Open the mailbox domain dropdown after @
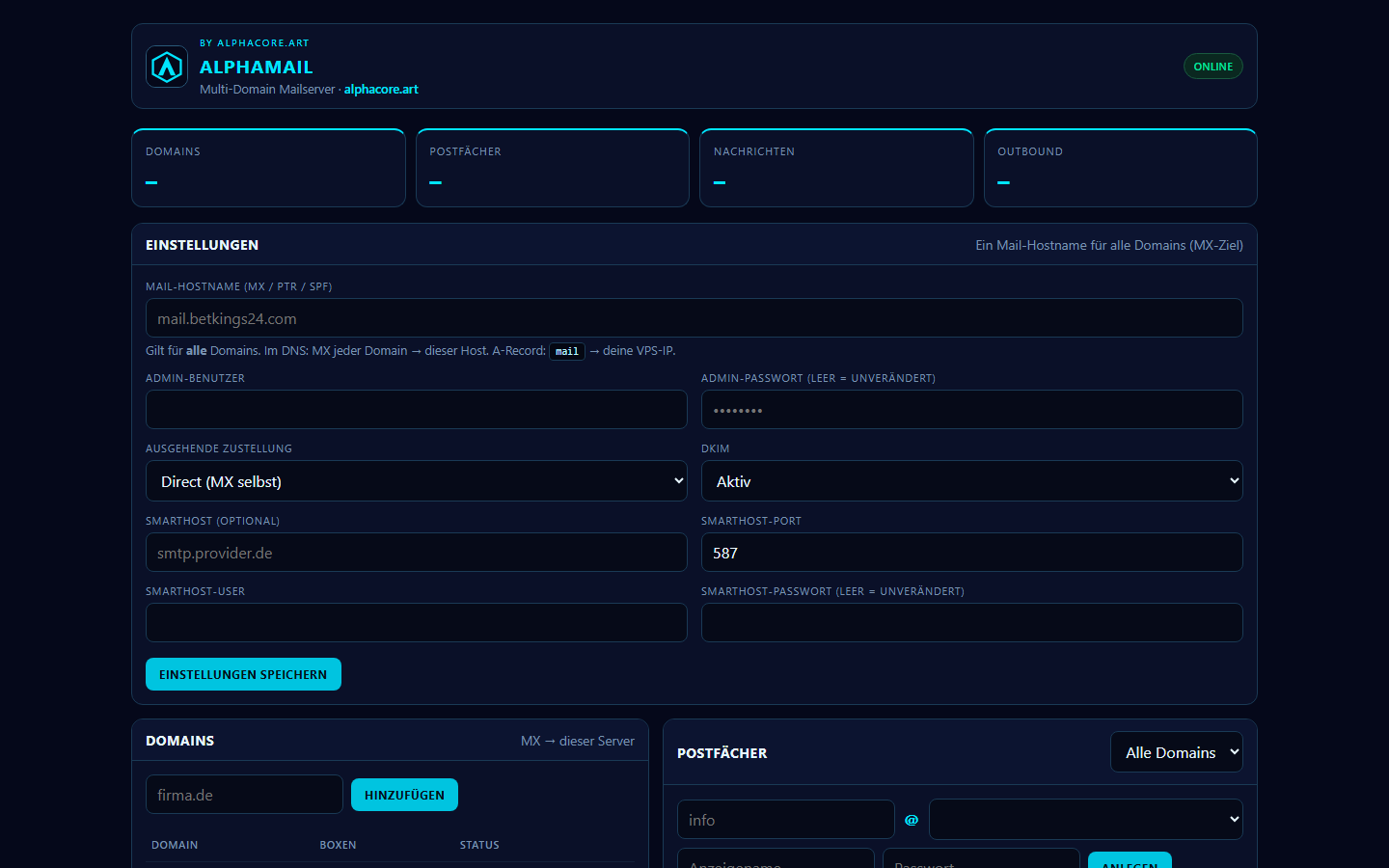The height and width of the screenshot is (868, 1389). [x=1086, y=820]
